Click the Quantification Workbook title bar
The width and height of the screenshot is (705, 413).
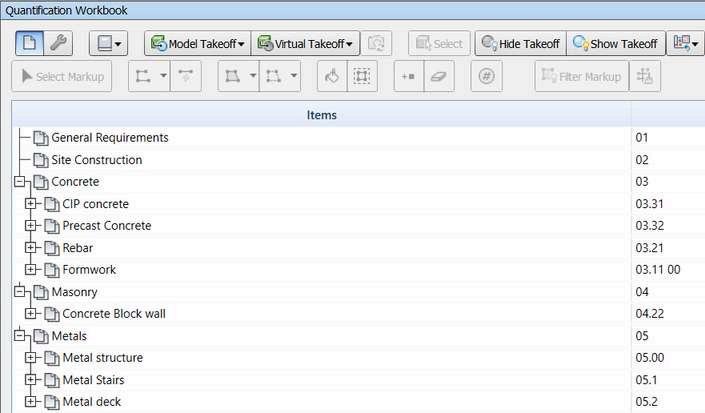pos(352,10)
